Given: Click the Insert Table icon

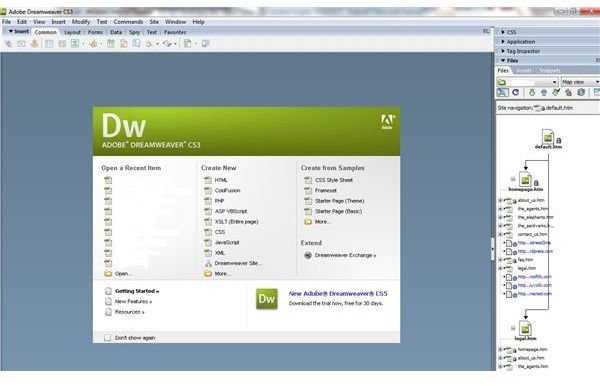Looking at the screenshot, I should coord(49,44).
